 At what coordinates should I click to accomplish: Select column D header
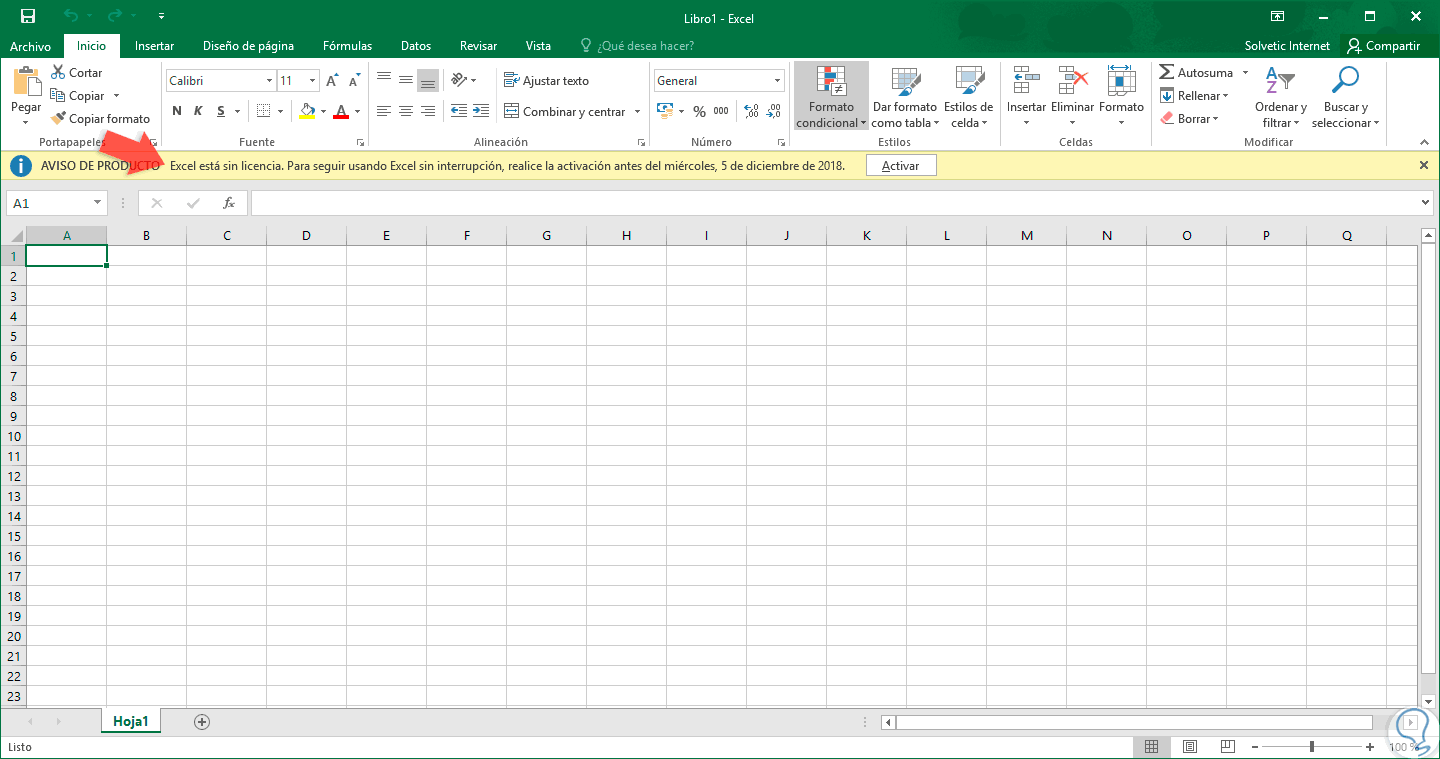coord(306,236)
